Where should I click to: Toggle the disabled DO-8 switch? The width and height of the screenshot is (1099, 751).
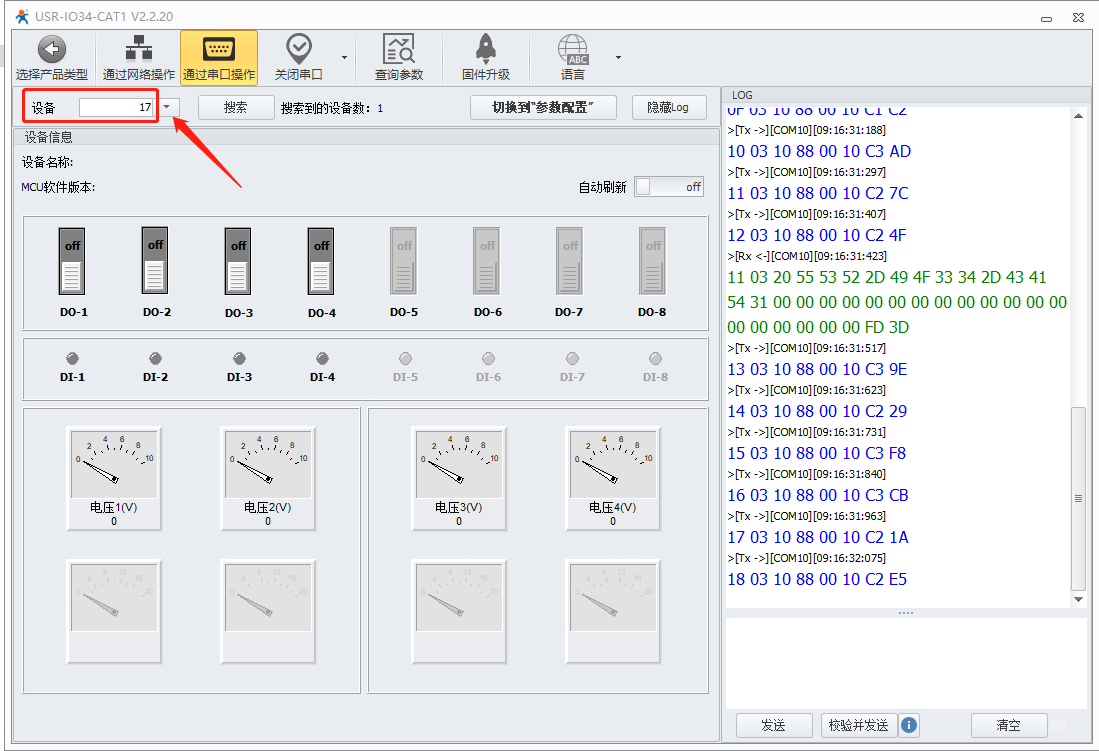(653, 261)
